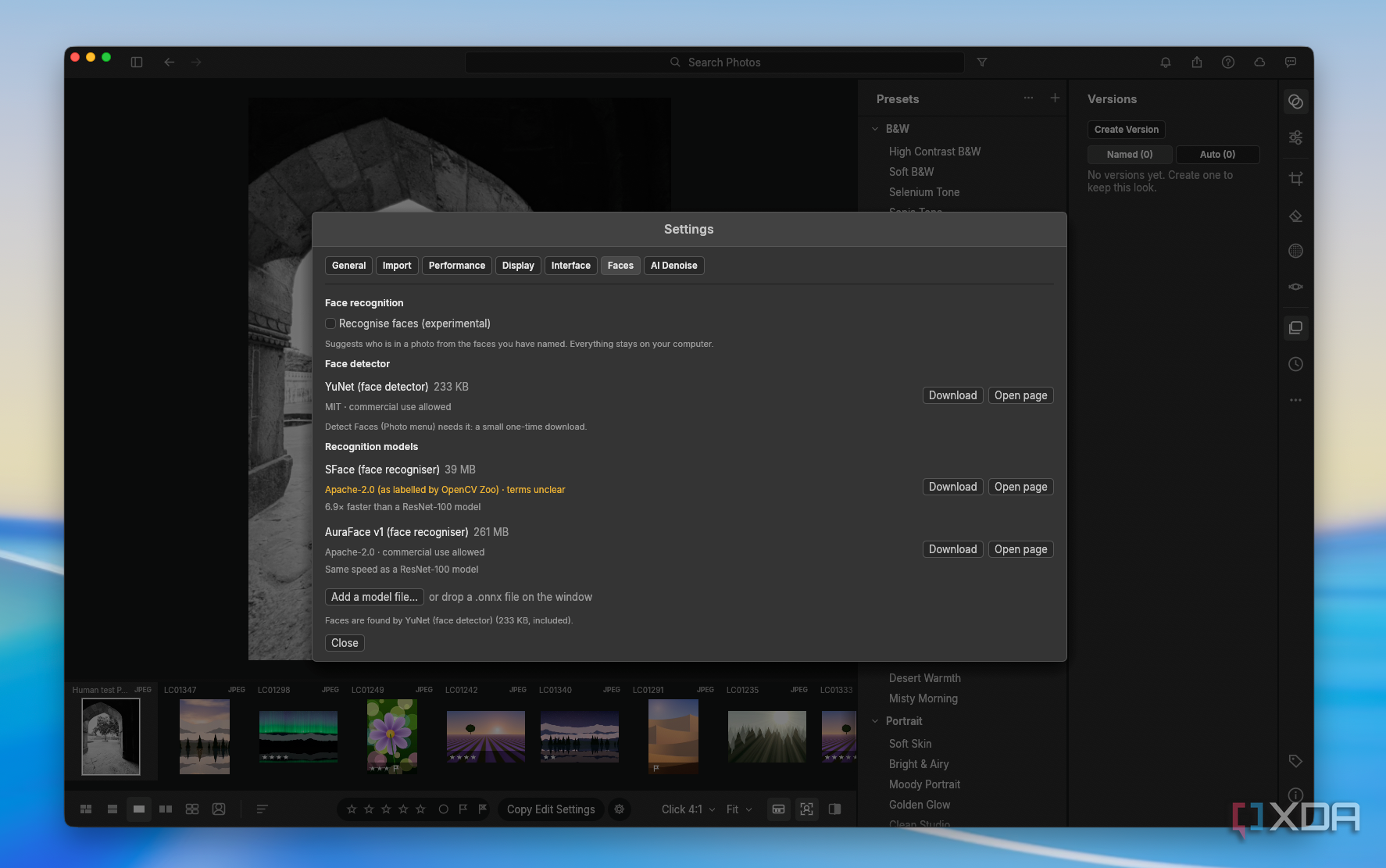The height and width of the screenshot is (868, 1386).
Task: Open the Display settings tab
Action: pos(518,266)
